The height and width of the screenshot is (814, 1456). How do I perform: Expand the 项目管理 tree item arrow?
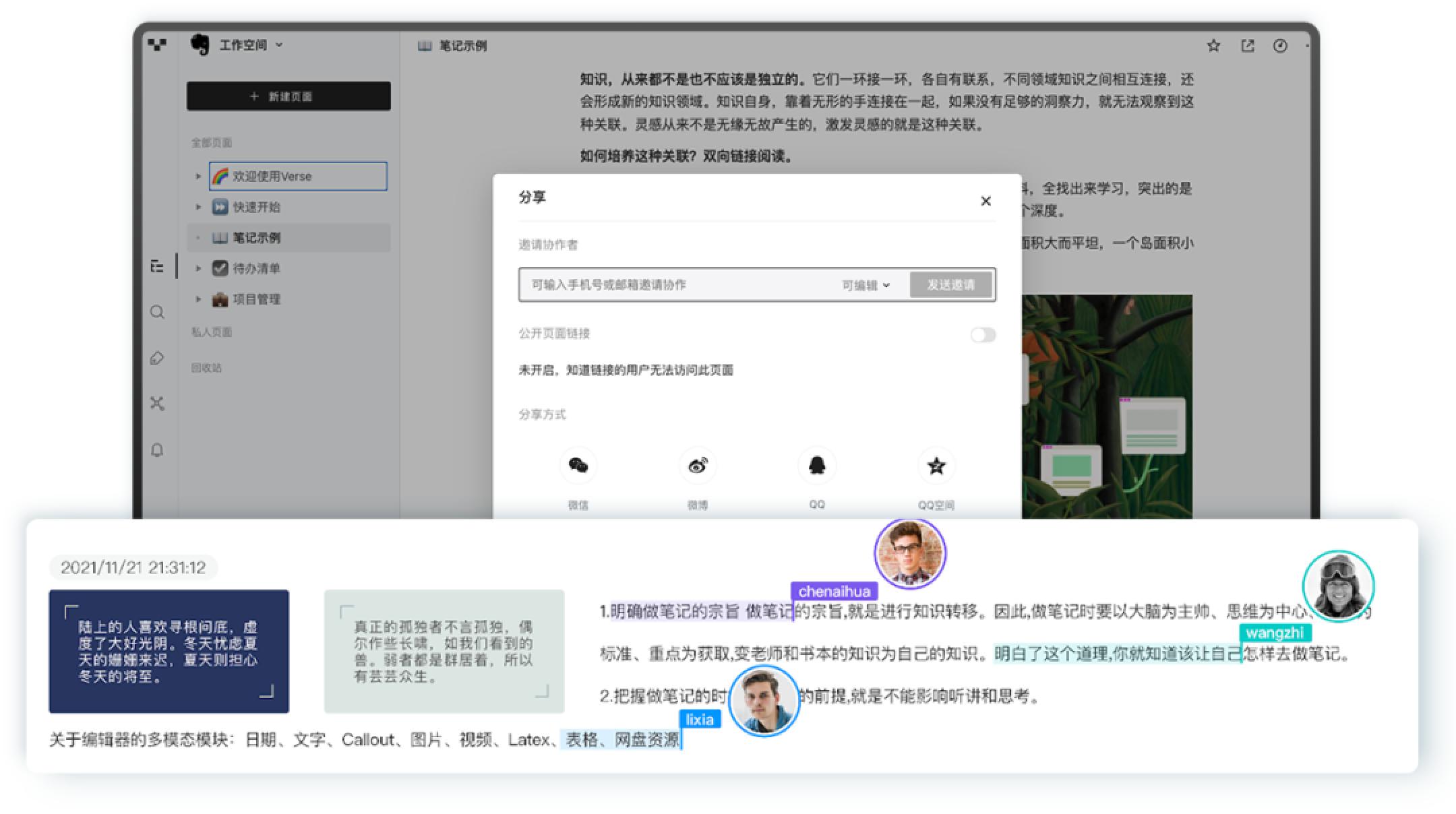(x=198, y=299)
